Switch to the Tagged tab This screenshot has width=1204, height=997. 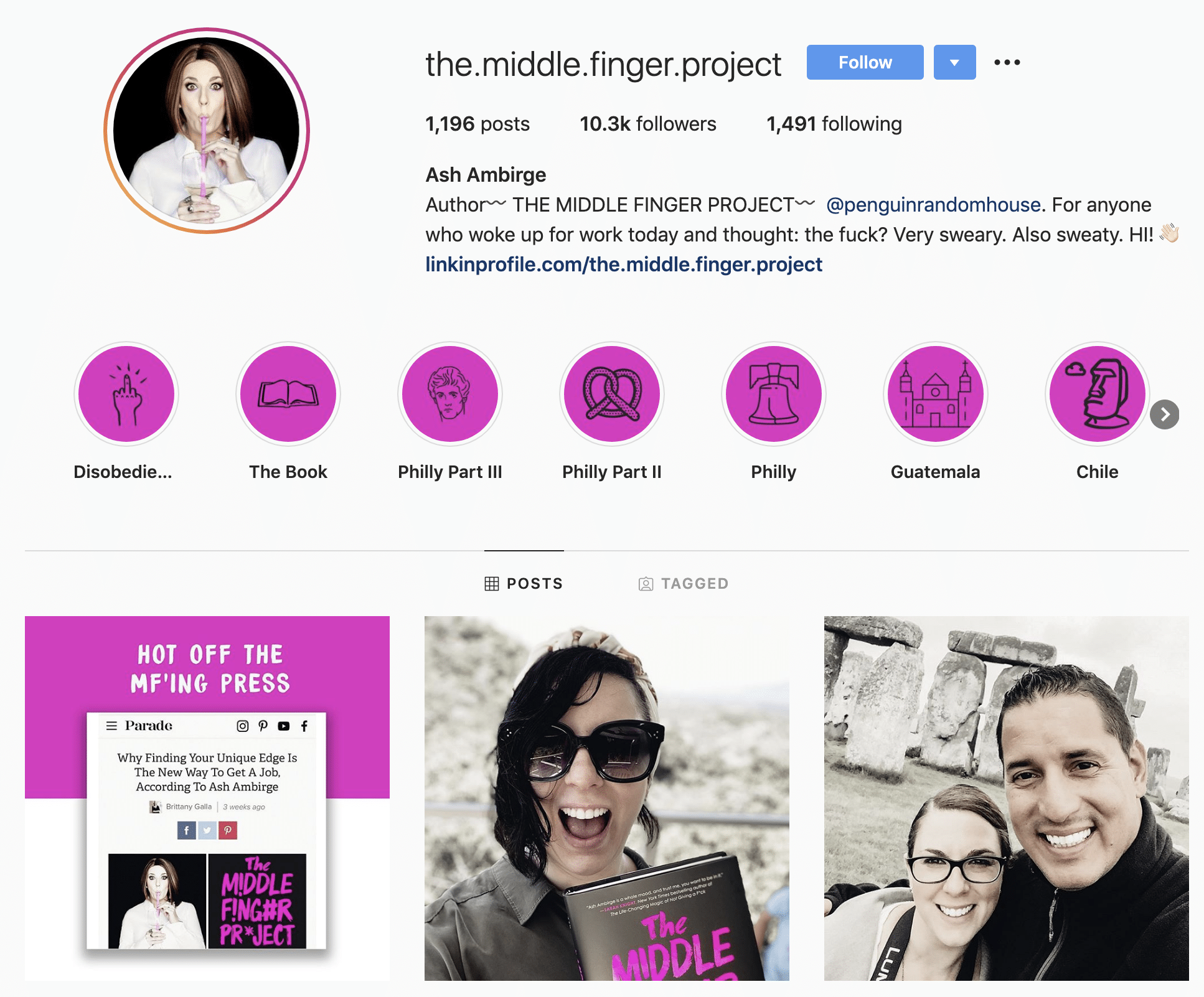pos(684,584)
